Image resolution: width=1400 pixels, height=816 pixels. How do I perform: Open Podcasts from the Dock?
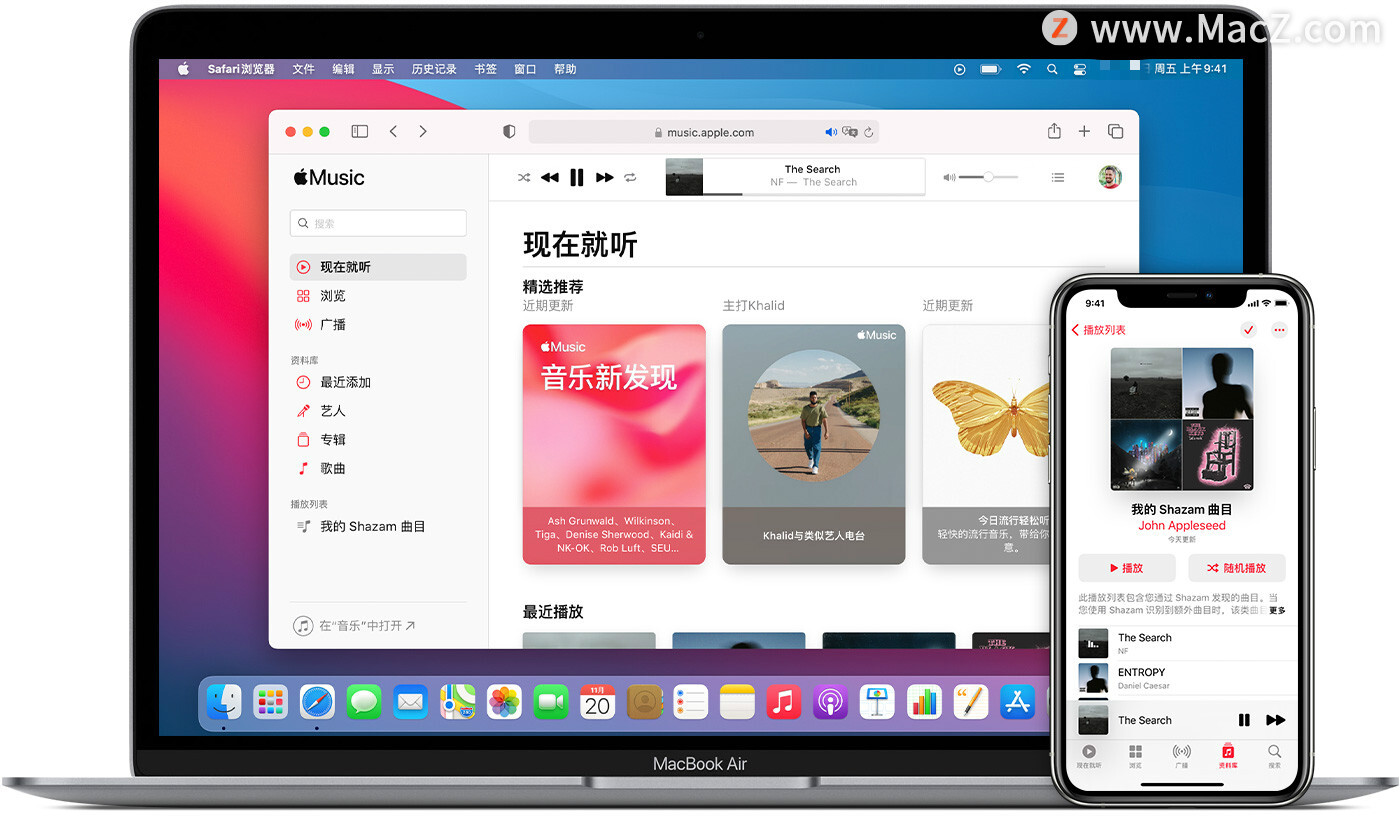[x=831, y=701]
